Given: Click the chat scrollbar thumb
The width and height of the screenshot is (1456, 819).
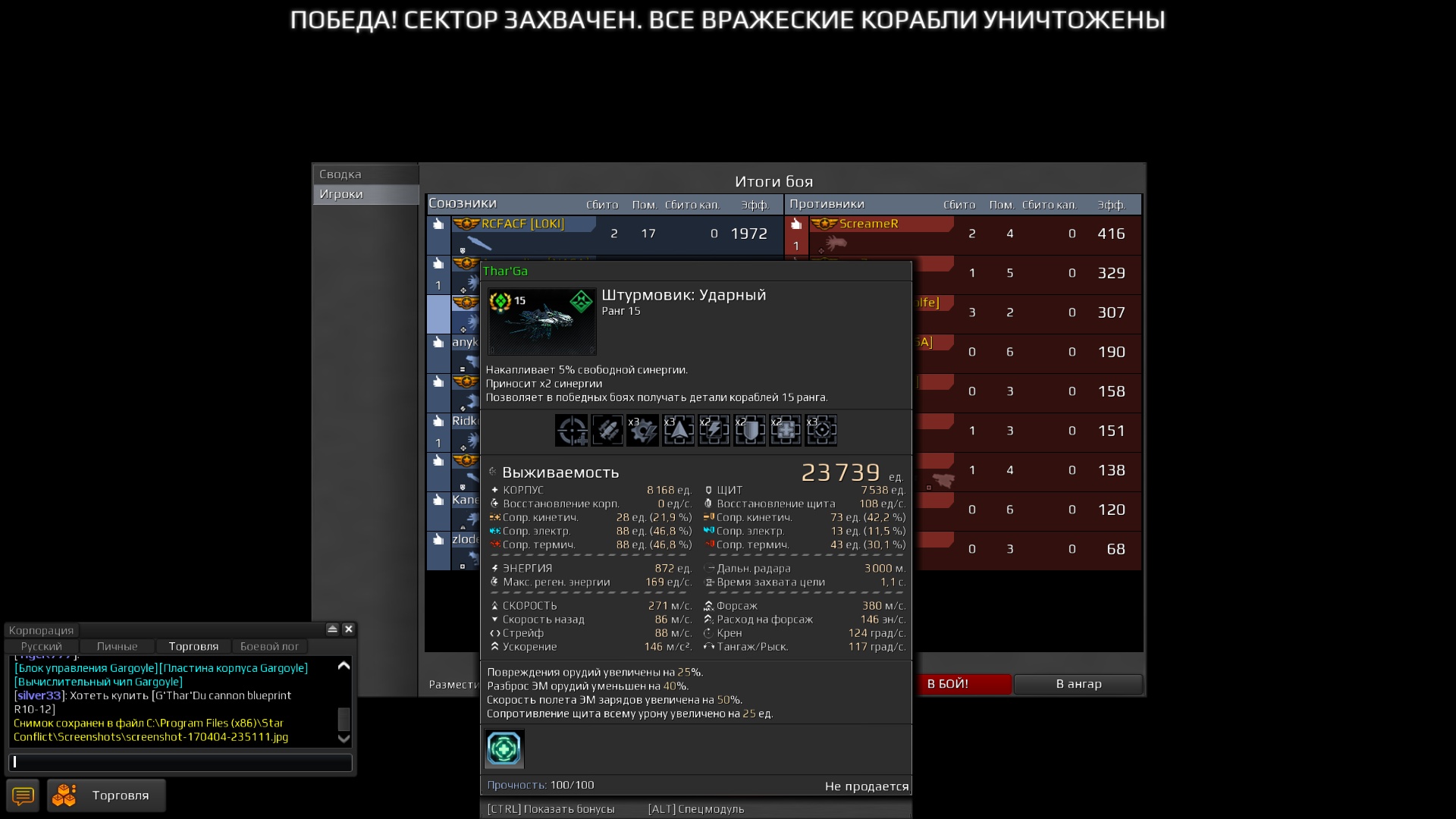Looking at the screenshot, I should coord(344,719).
